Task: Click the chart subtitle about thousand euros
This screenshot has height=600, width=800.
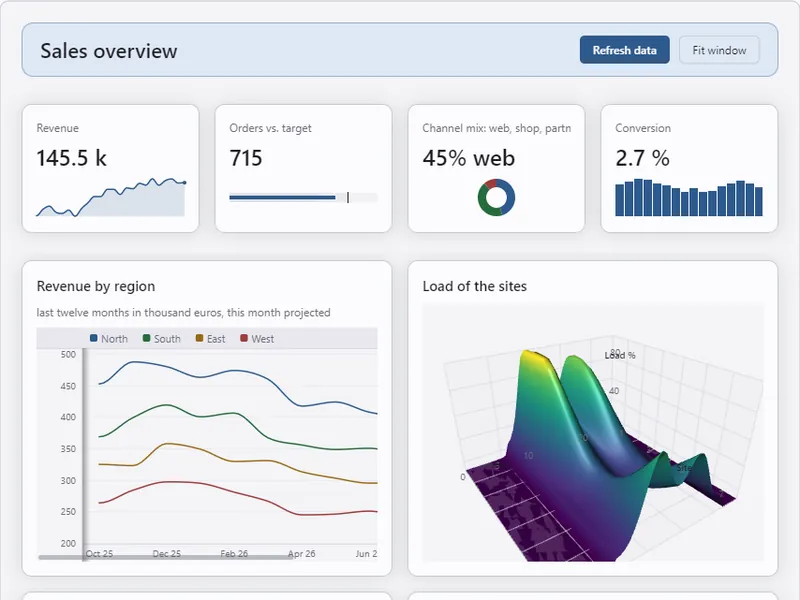Action: (x=183, y=312)
